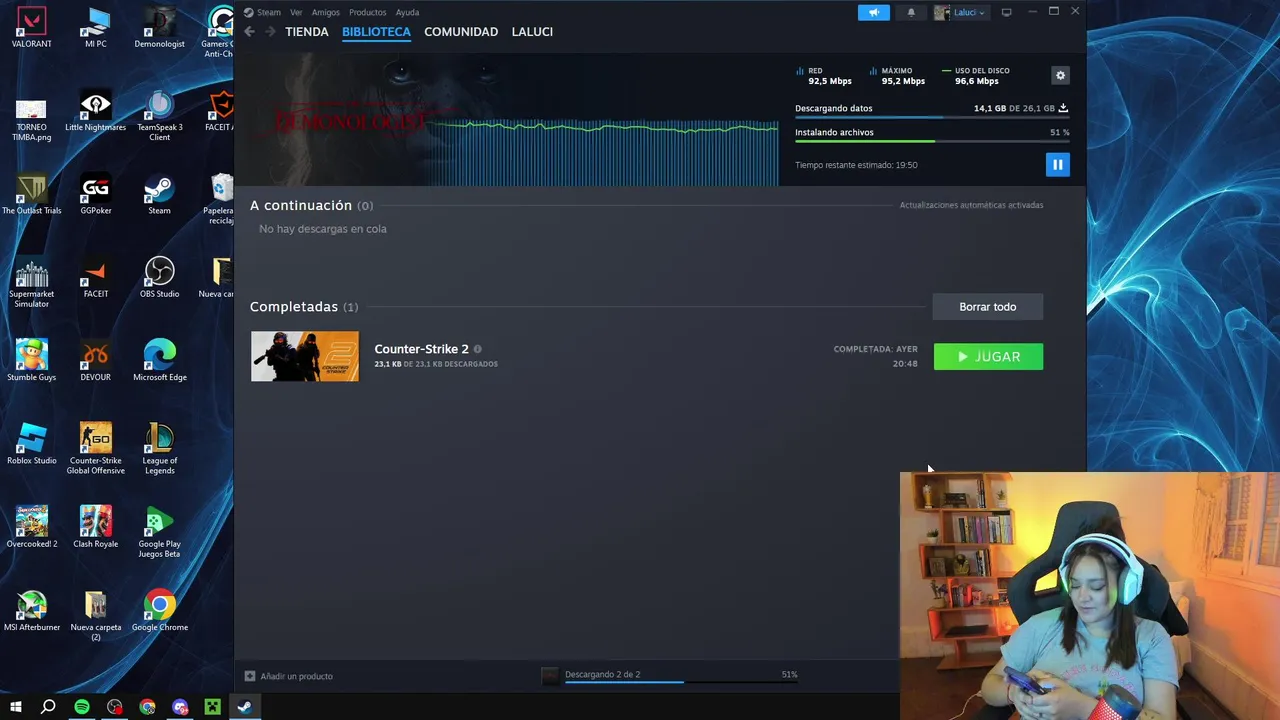This screenshot has width=1280, height=720.
Task: Click the A continuación heading
Action: (x=301, y=205)
